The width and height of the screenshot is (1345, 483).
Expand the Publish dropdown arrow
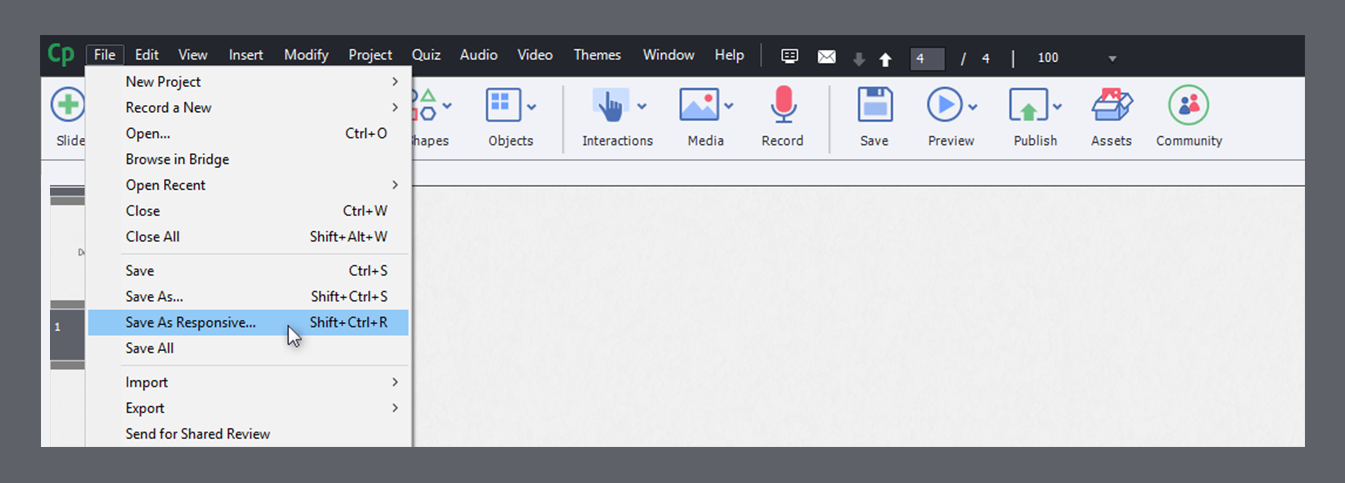coord(1056,107)
